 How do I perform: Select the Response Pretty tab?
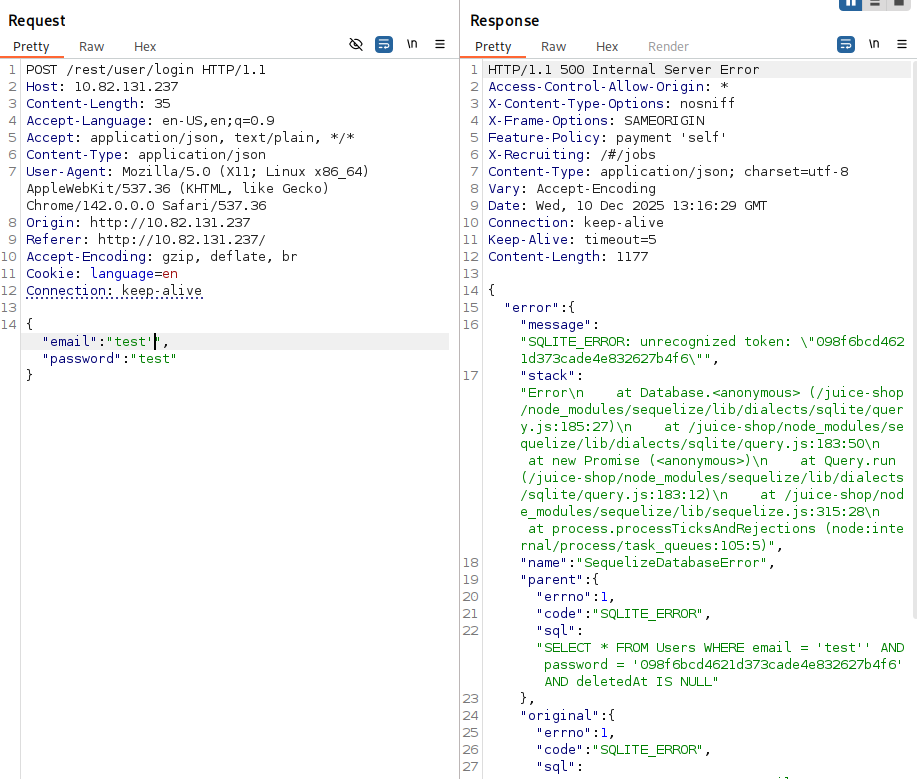tap(493, 47)
